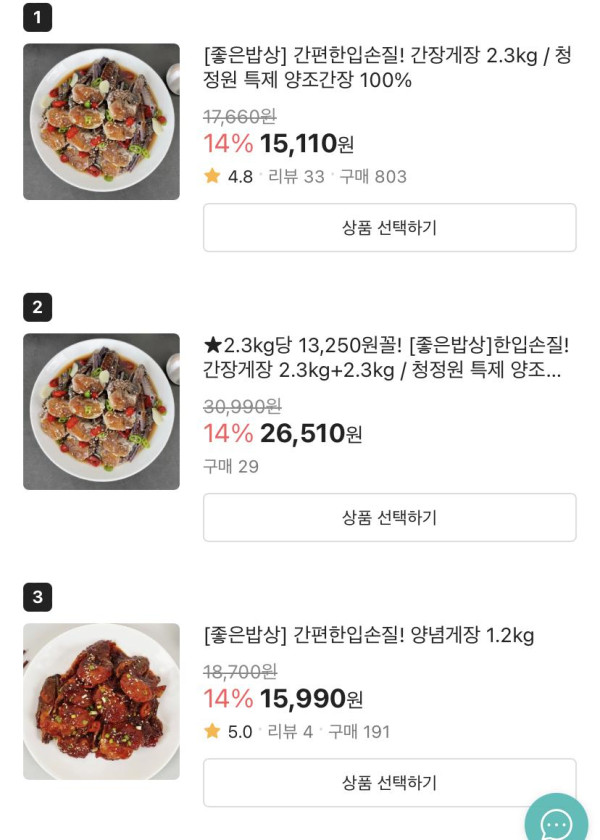
Task: Click the star rating icon beside 4.8
Action: coord(212,176)
